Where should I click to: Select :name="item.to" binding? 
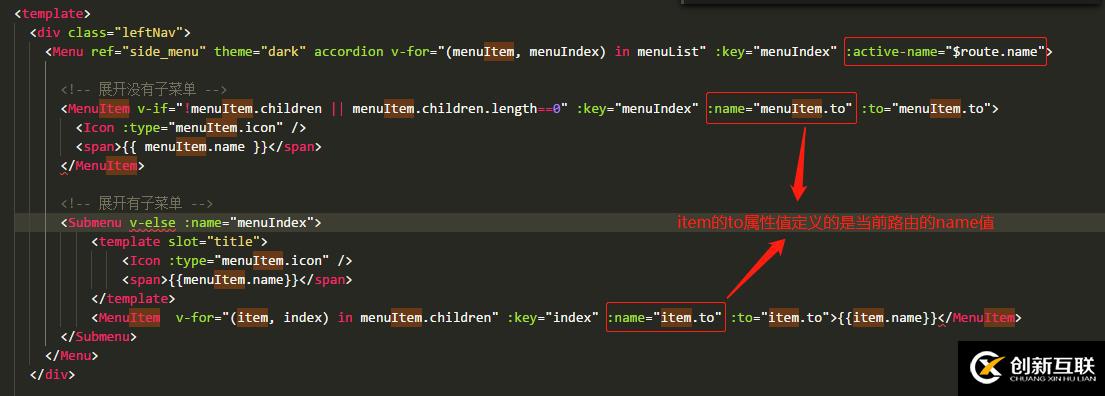coord(666,318)
